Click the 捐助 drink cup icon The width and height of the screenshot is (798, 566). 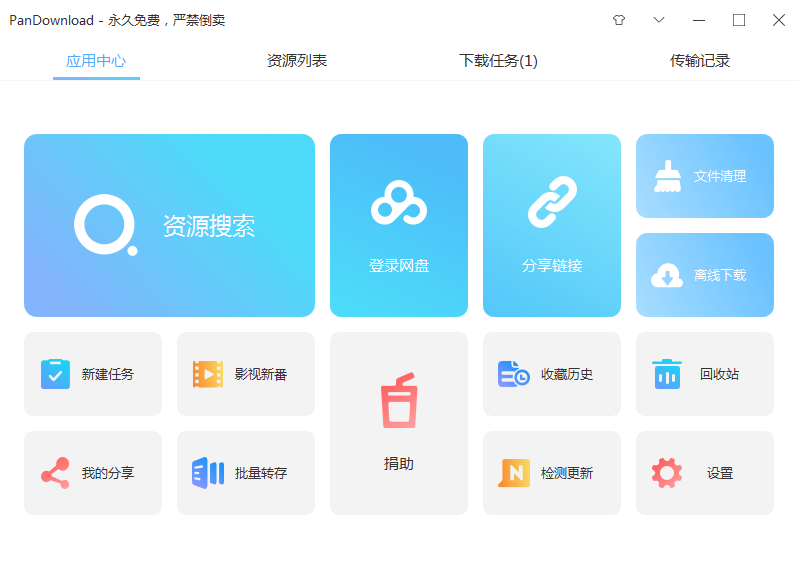pos(400,401)
